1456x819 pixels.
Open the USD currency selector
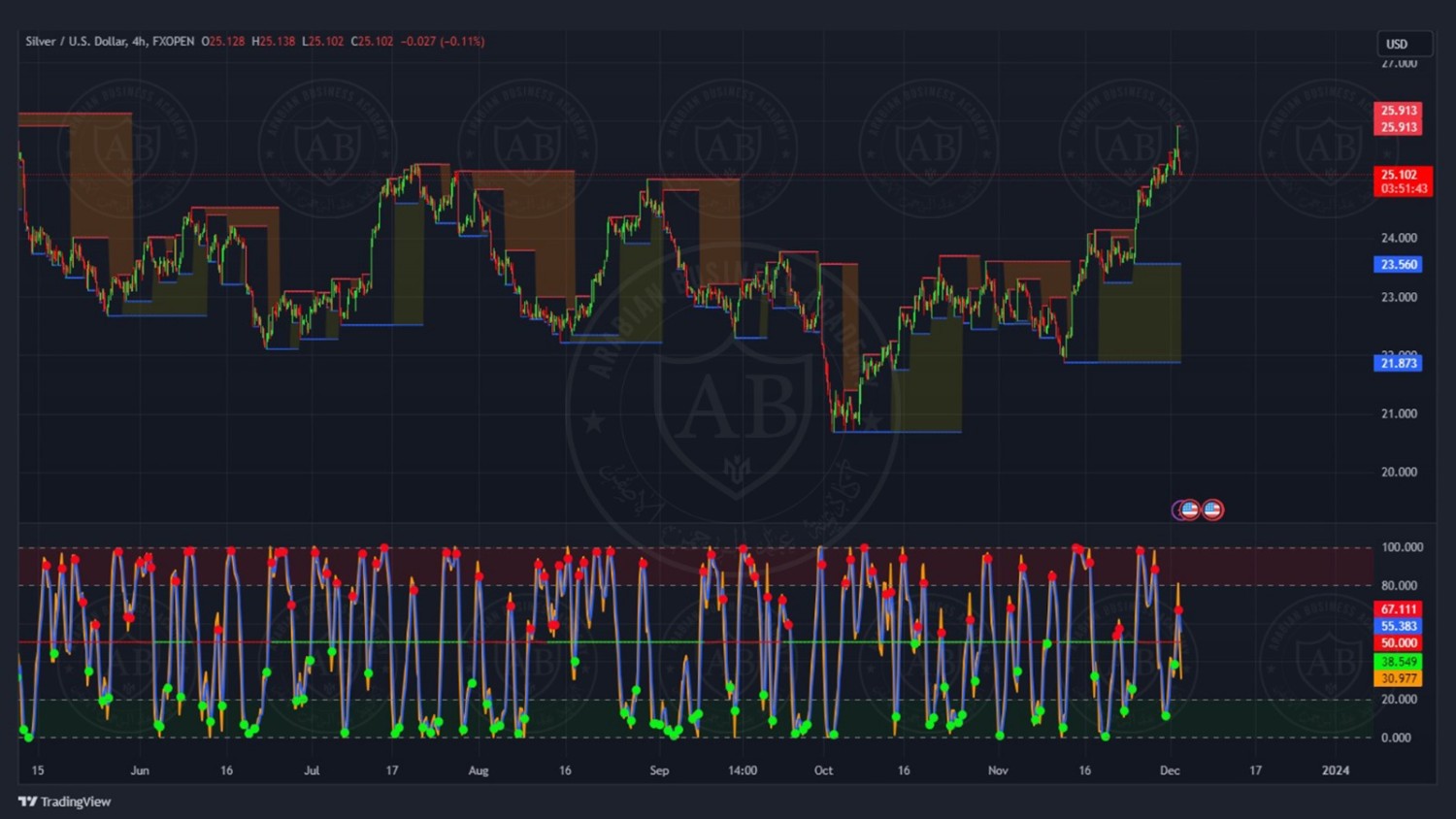tap(1403, 44)
